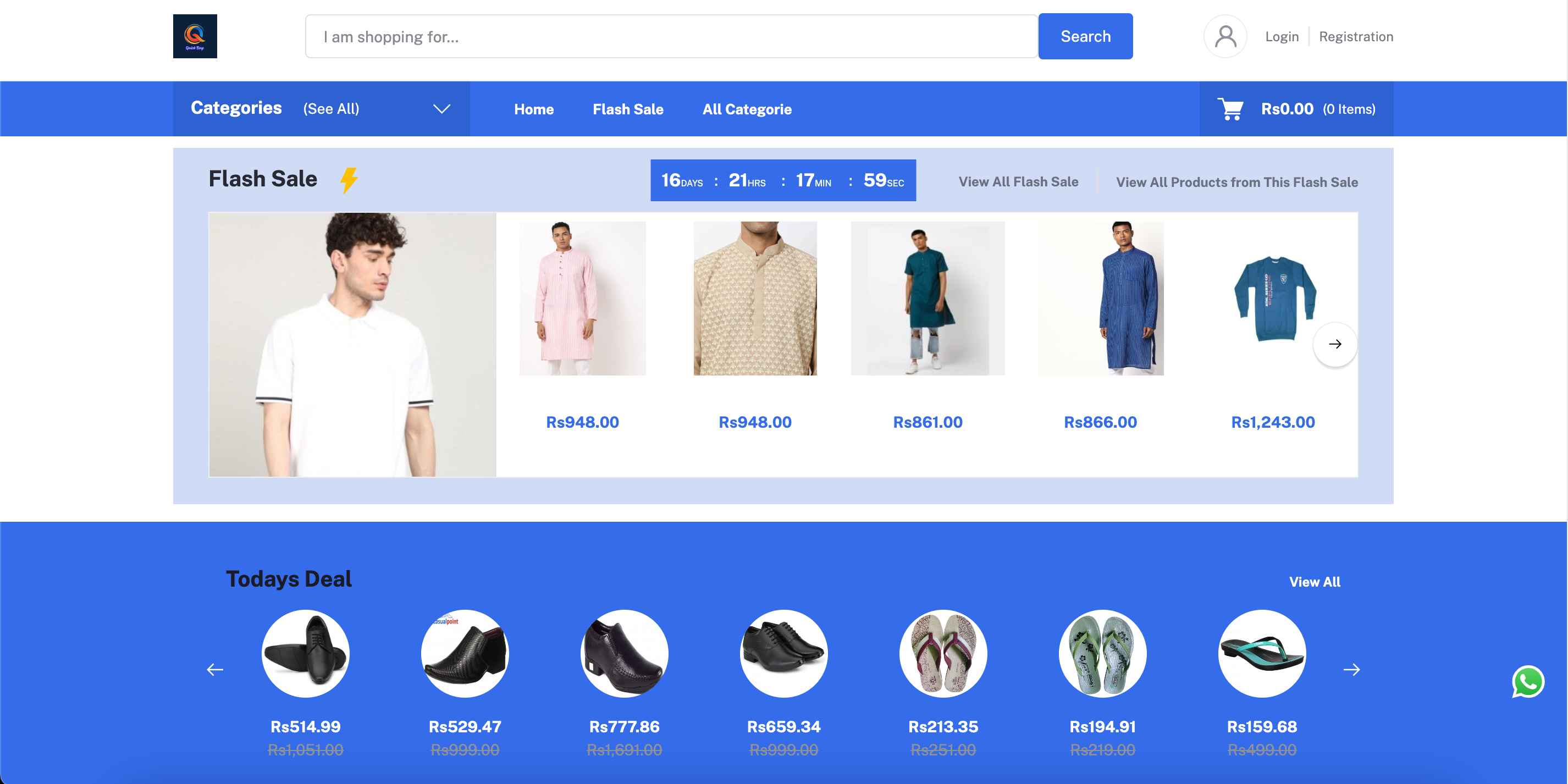Viewport: 1568px width, 784px height.
Task: Select the Flash Sale menu item
Action: pyautogui.click(x=628, y=109)
